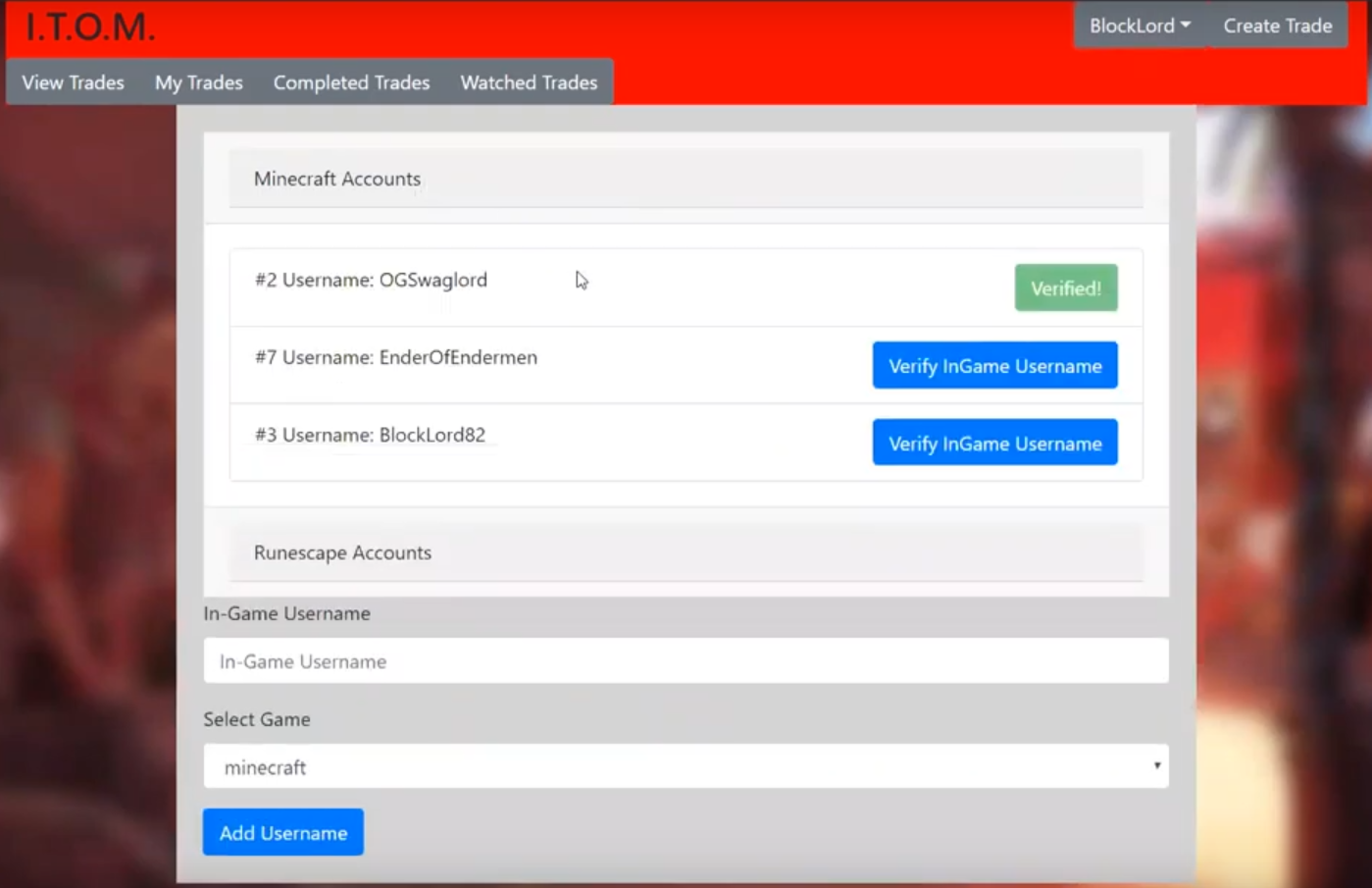Screen dimensions: 1372x888
Task: Select the Watched Trades tab
Action: tap(529, 82)
